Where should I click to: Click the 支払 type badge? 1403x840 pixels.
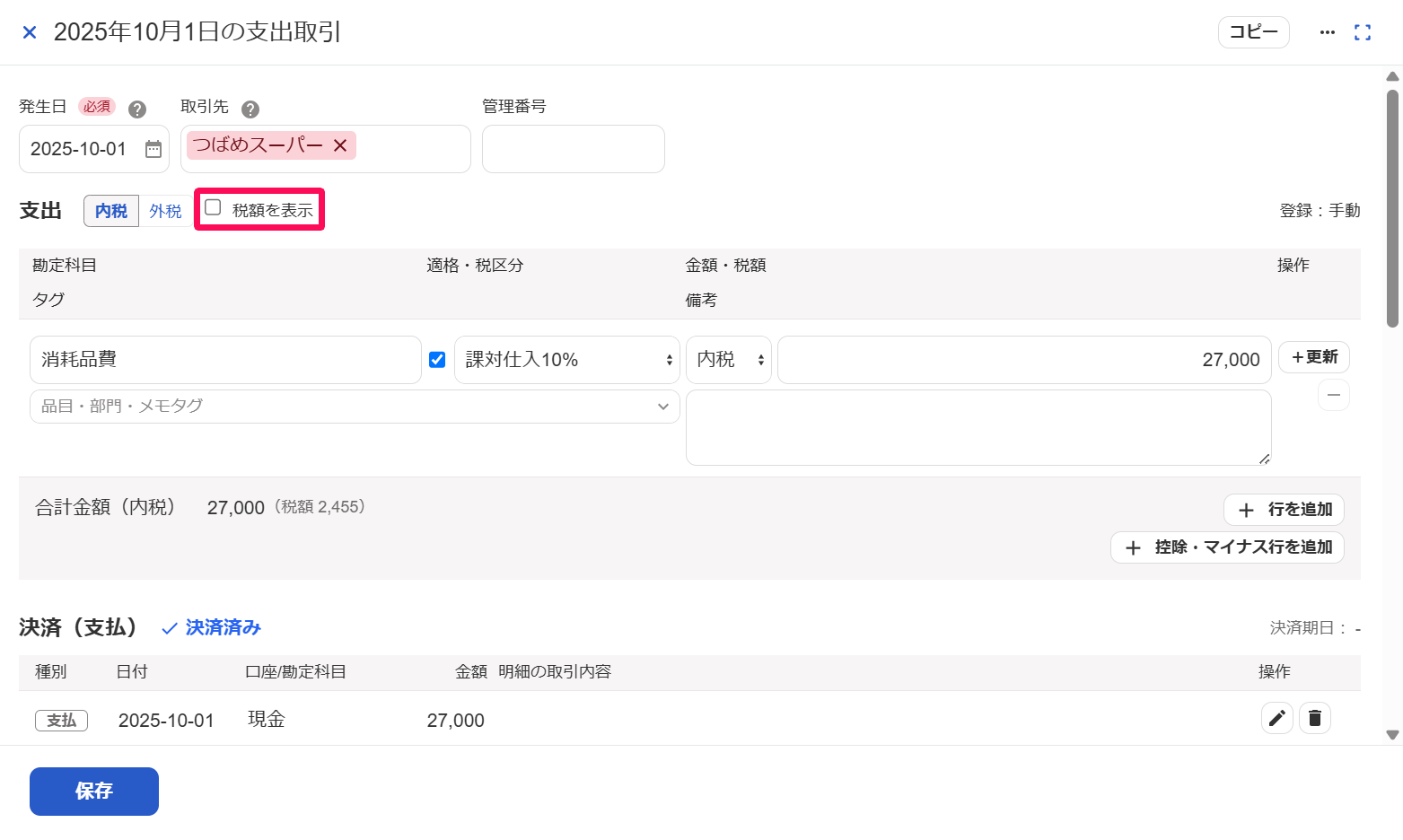coord(61,721)
